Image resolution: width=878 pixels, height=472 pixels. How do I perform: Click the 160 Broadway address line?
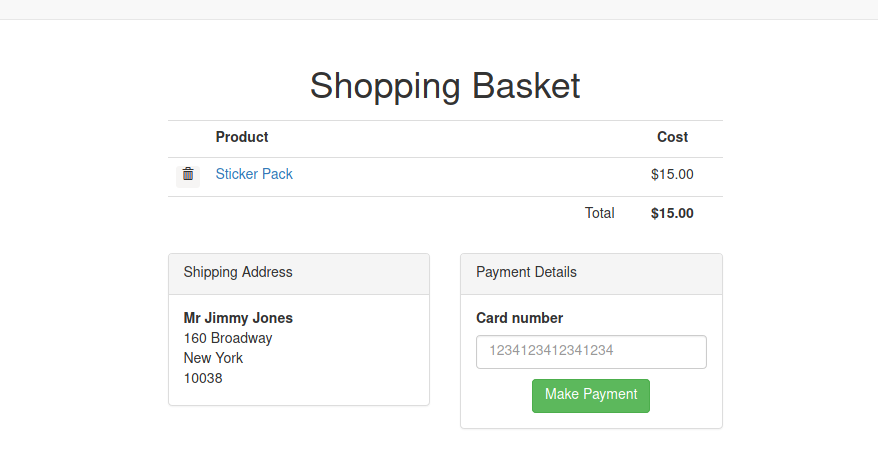(228, 338)
